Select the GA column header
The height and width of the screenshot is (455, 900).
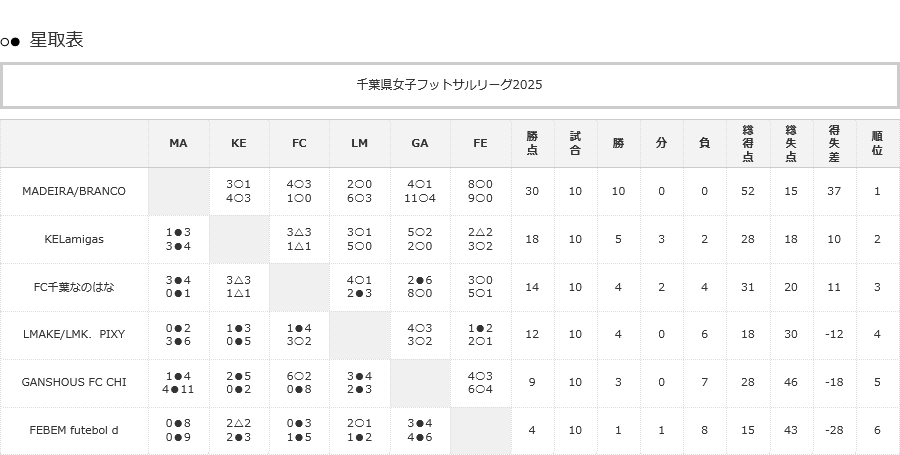pyautogui.click(x=420, y=143)
